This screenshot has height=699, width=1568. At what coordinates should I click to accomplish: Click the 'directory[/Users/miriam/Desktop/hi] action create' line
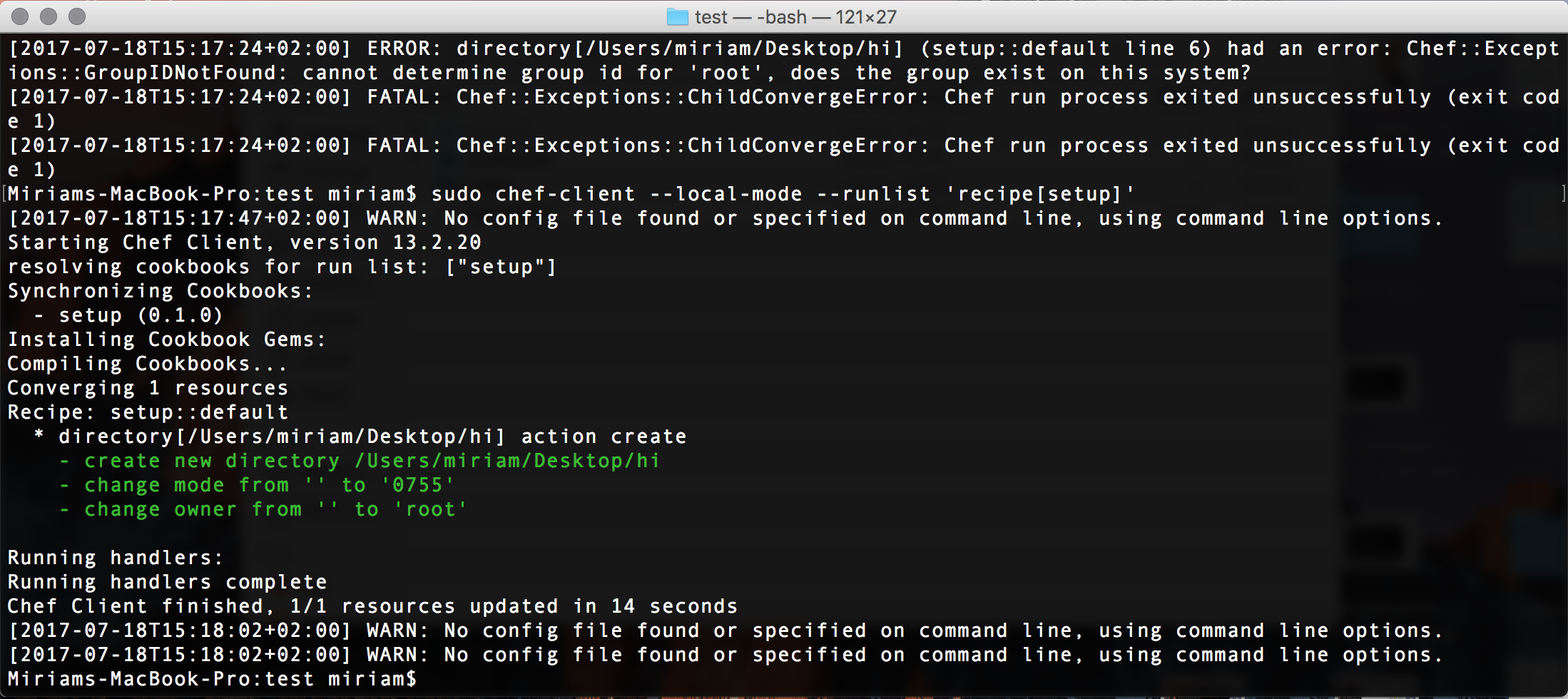[360, 437]
